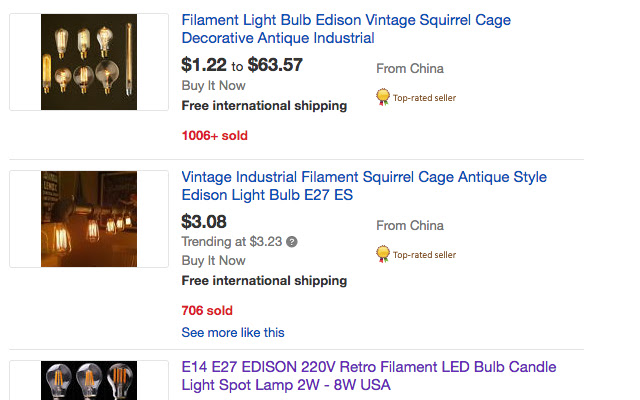
Task: Click the 706 sold text
Action: point(207,311)
